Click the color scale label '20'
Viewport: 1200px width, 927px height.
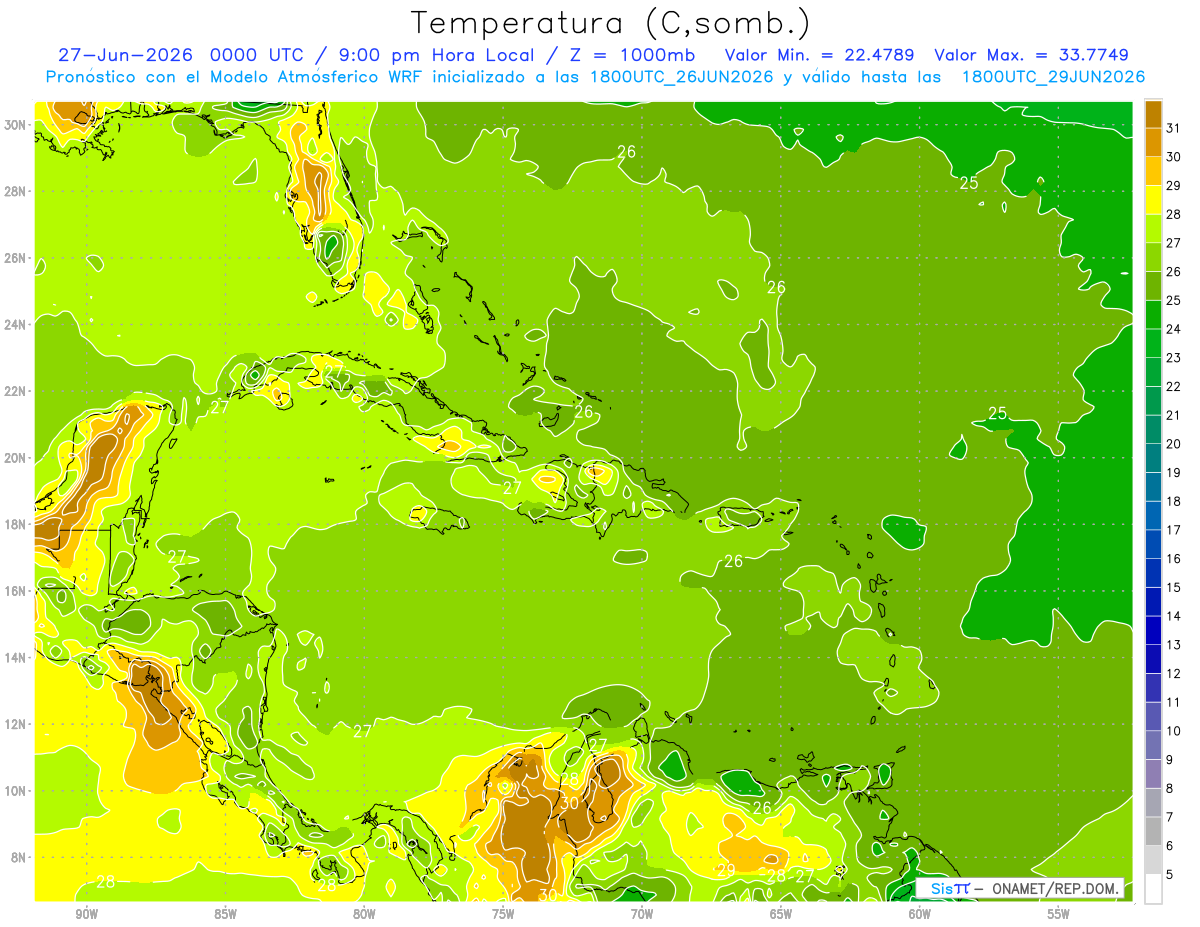(x=1174, y=443)
